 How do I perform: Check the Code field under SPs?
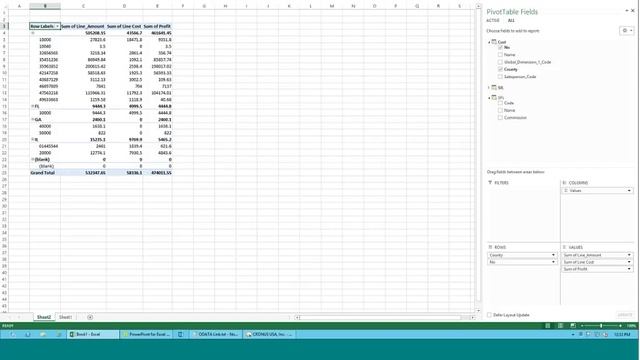(x=500, y=103)
